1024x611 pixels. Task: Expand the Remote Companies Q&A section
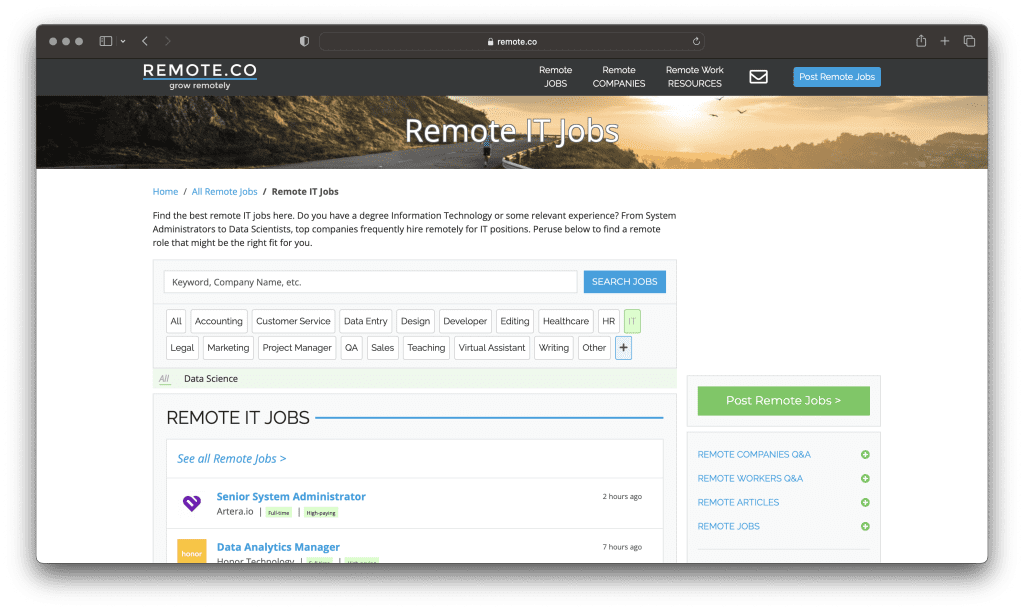coord(864,454)
